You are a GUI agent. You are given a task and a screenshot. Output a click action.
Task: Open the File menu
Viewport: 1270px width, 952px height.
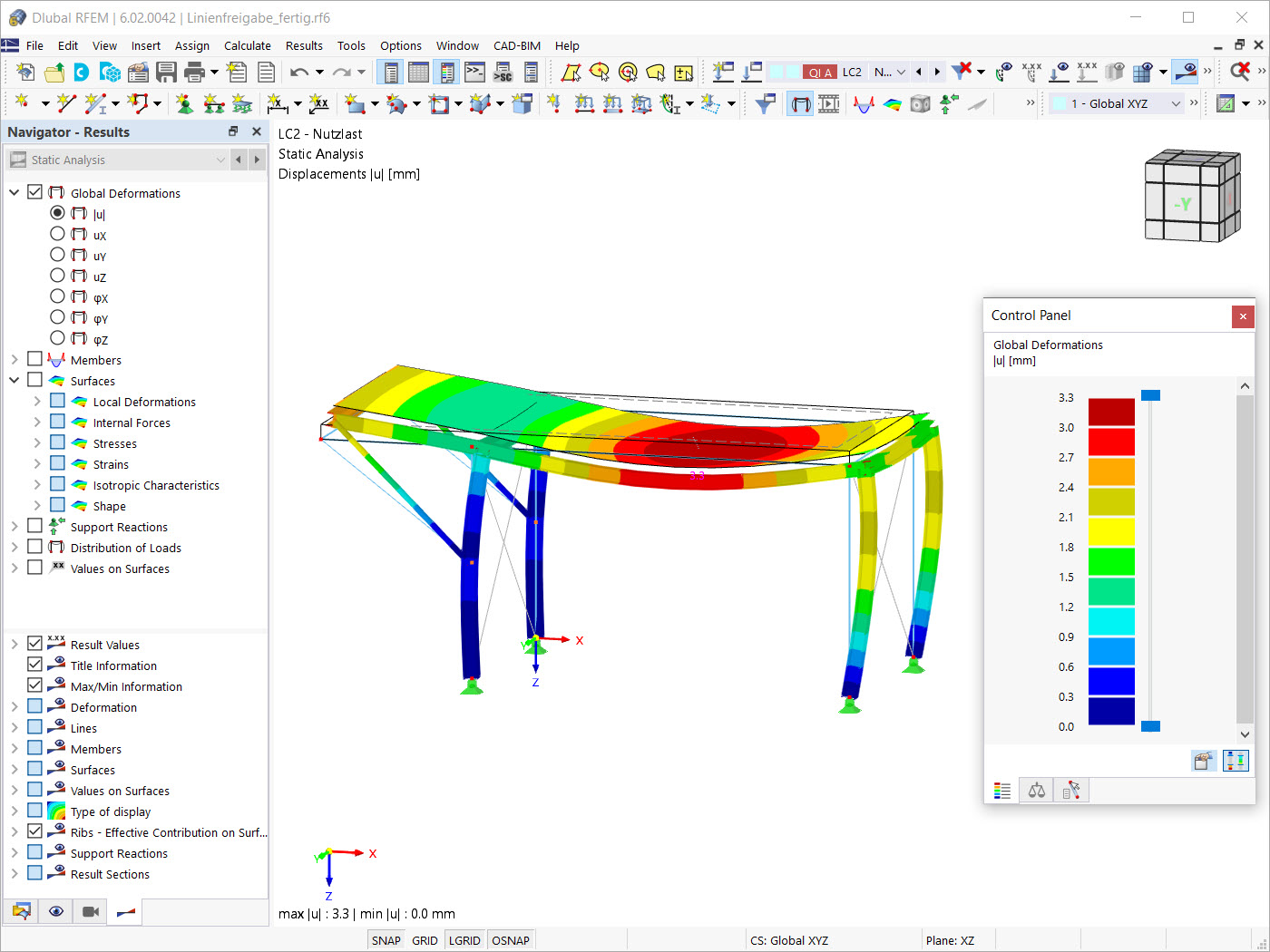click(34, 45)
